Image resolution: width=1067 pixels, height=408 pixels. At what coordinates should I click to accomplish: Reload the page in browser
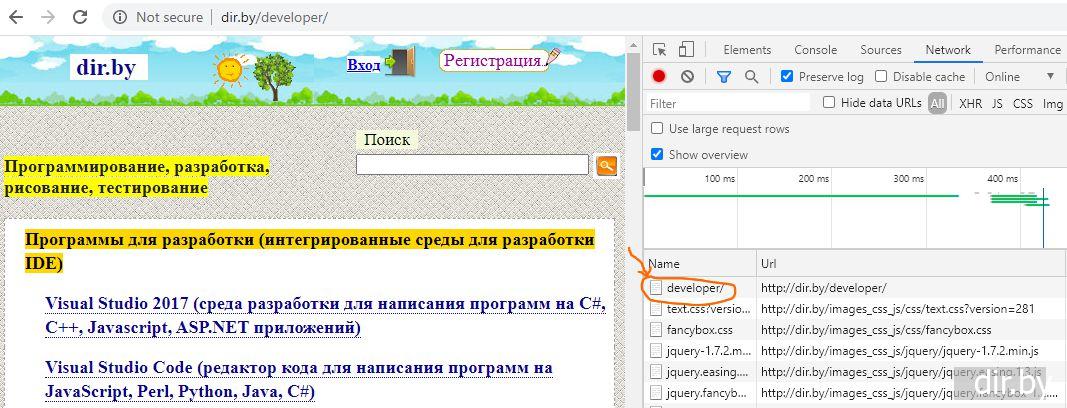coord(80,17)
